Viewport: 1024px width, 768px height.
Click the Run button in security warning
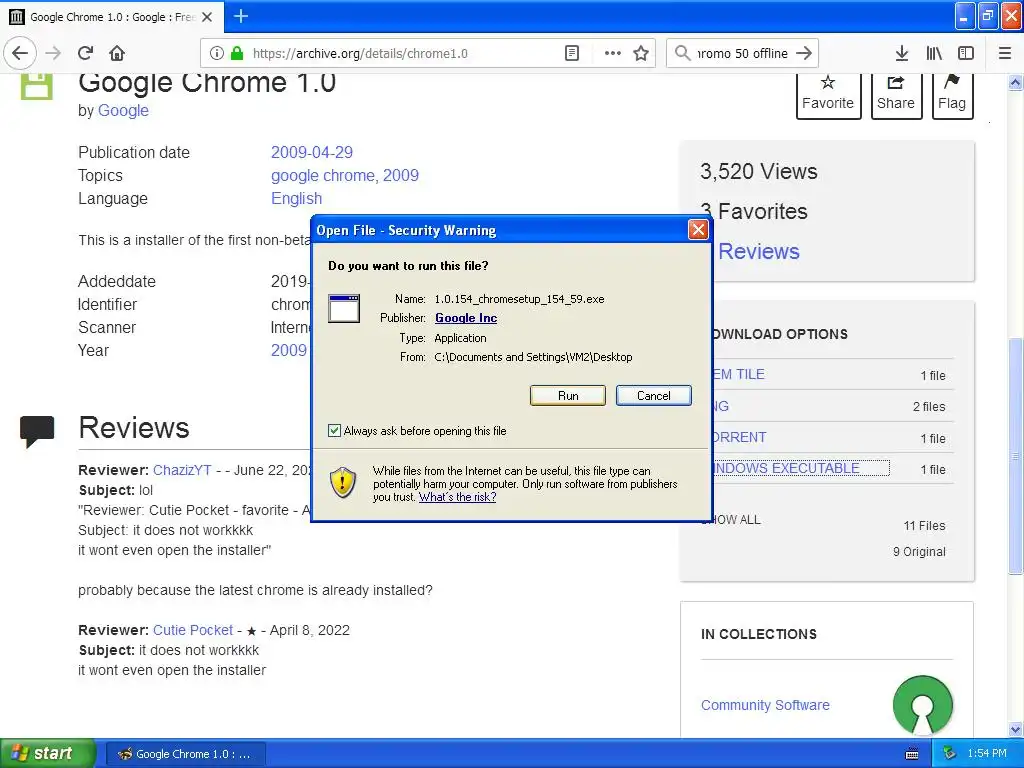pyautogui.click(x=568, y=396)
